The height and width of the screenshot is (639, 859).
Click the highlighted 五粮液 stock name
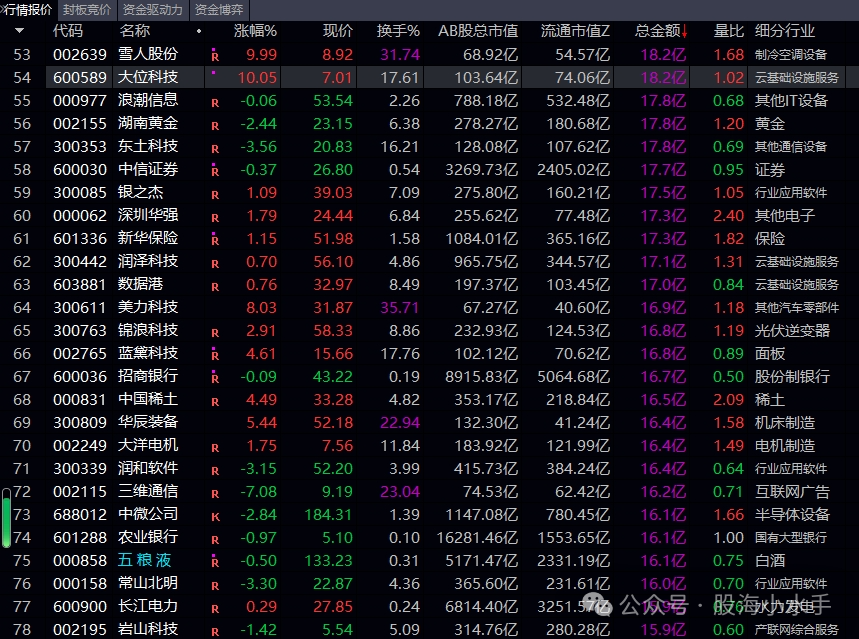pos(145,561)
